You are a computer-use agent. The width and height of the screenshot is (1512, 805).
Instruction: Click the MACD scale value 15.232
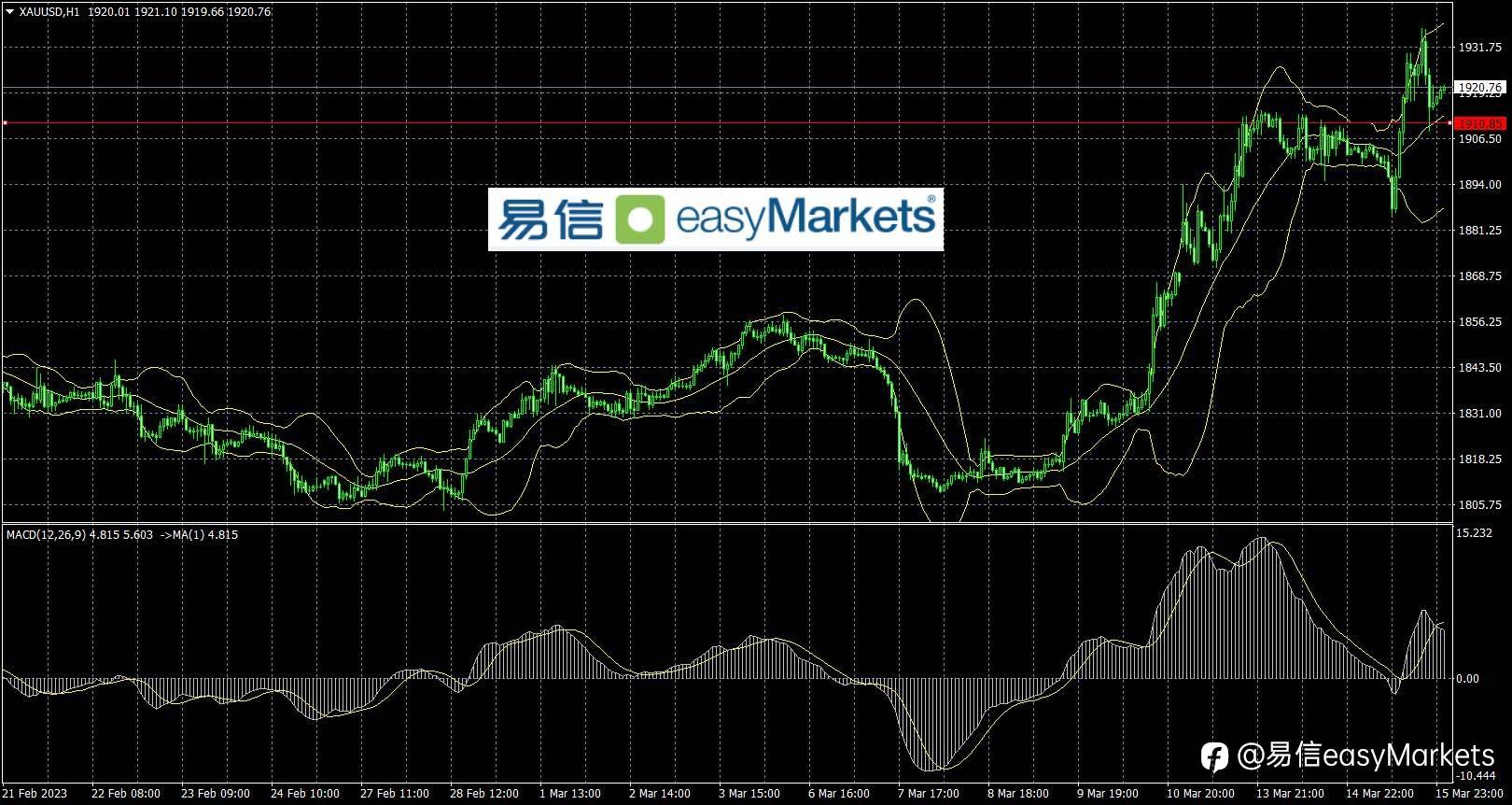(x=1475, y=533)
